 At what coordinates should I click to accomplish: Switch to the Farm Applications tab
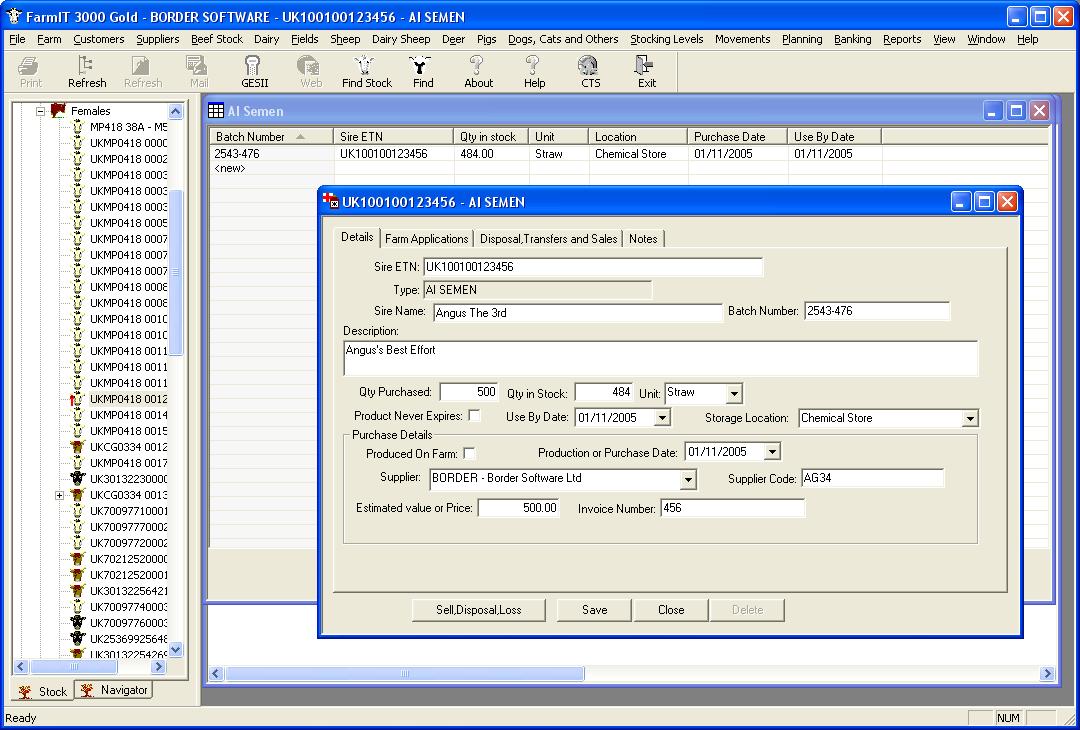pos(426,239)
